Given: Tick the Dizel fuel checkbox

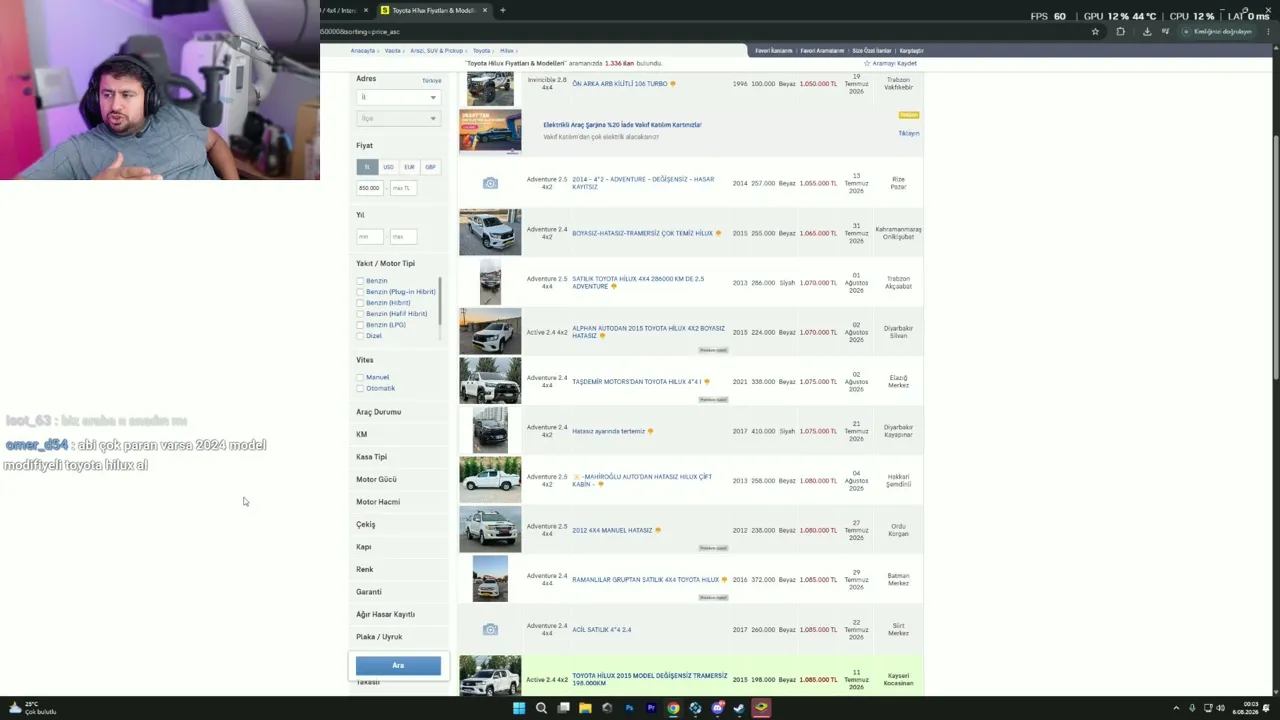Looking at the screenshot, I should click(x=360, y=336).
